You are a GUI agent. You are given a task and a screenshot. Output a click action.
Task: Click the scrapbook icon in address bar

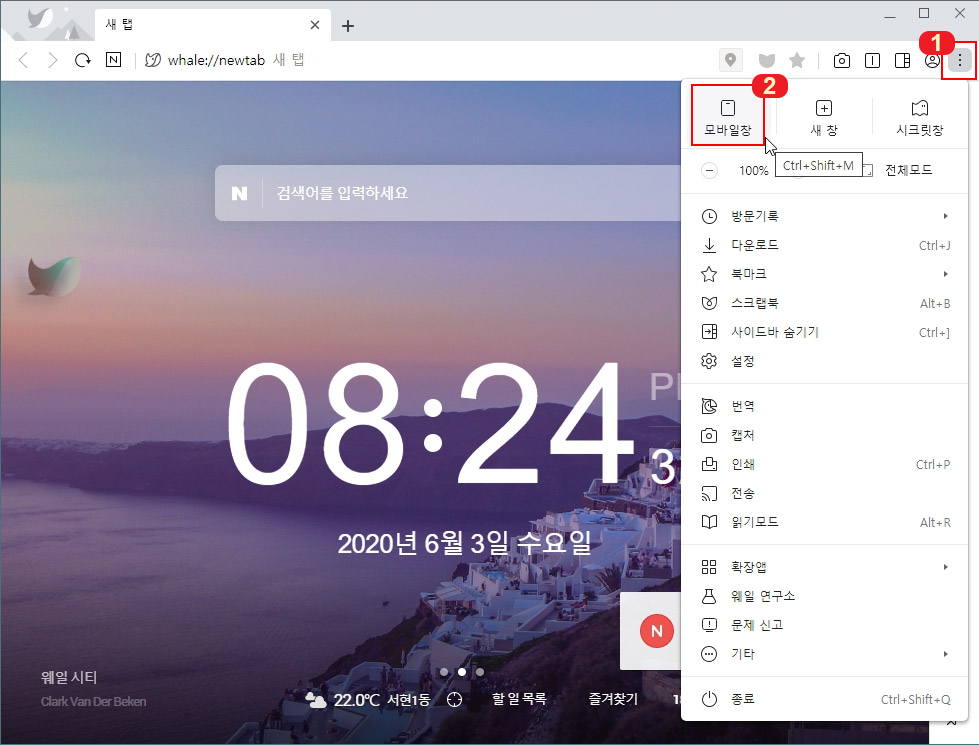coord(767,61)
